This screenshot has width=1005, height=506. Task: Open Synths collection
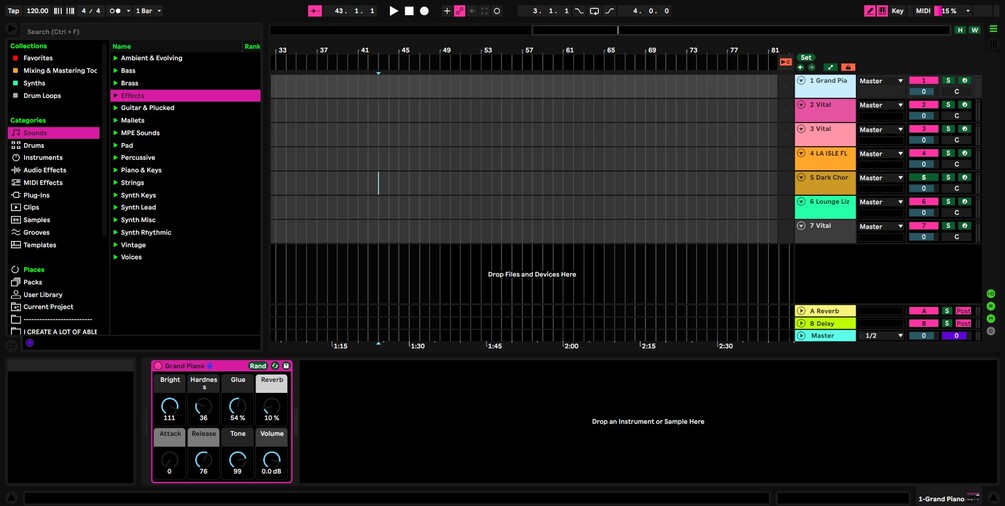click(x=34, y=83)
